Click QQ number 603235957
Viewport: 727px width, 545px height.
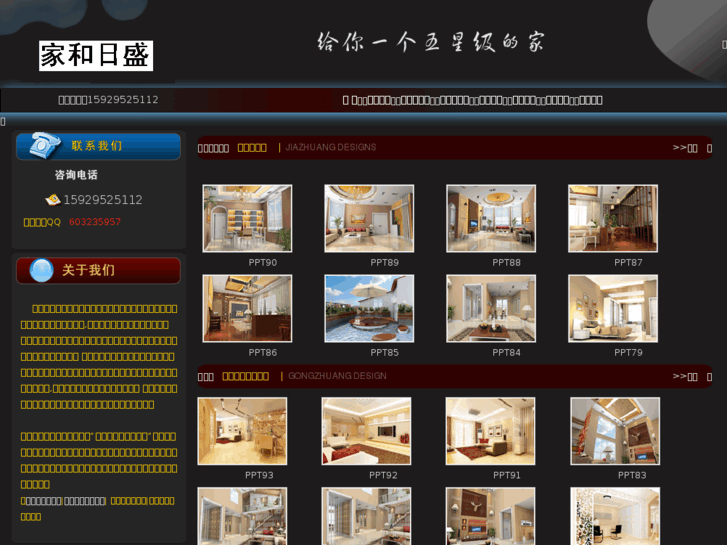(x=95, y=222)
